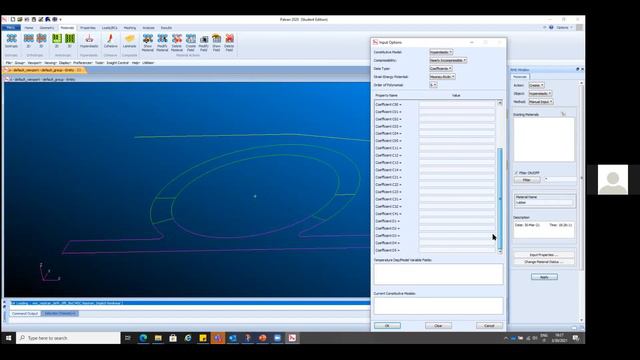Click the Input Properties button

(x=544, y=255)
